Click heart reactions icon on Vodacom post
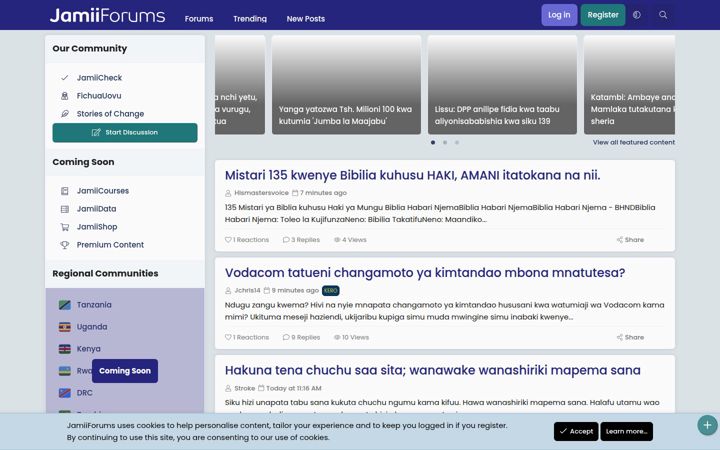This screenshot has height=450, width=720. tap(228, 337)
